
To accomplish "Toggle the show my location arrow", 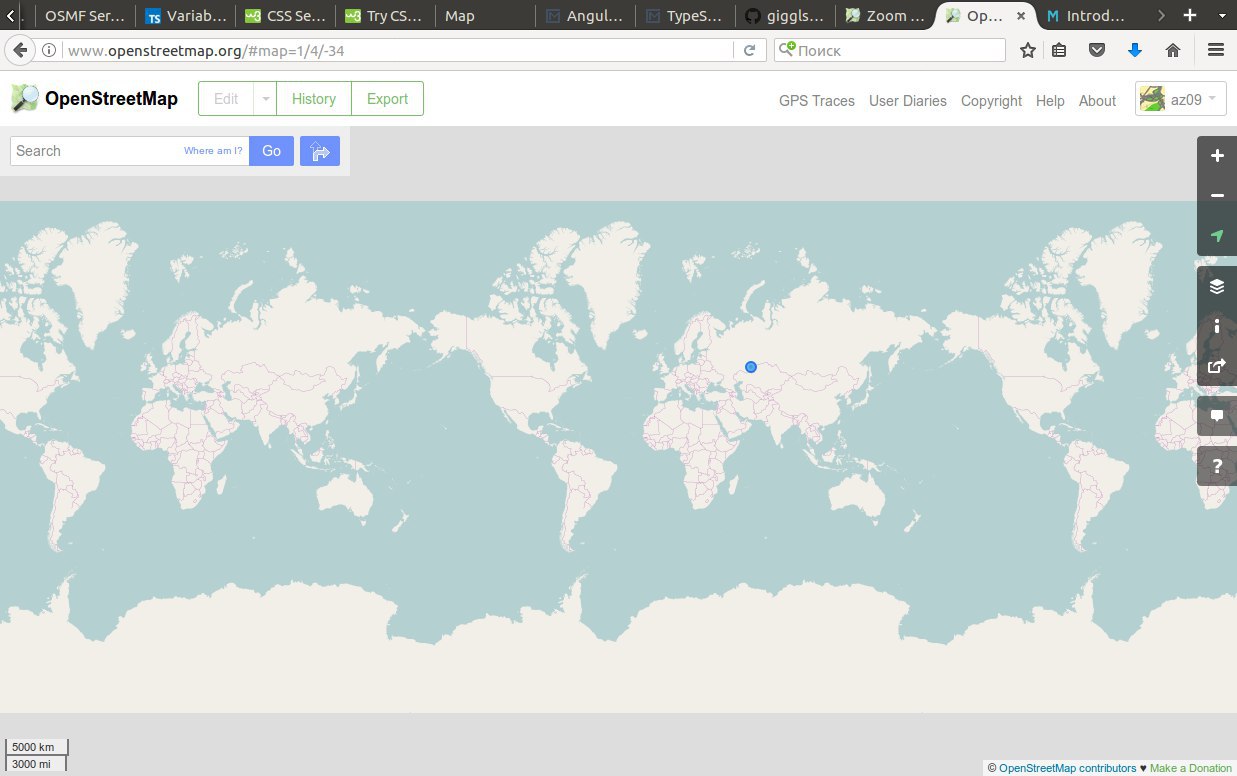I will pos(1217,236).
